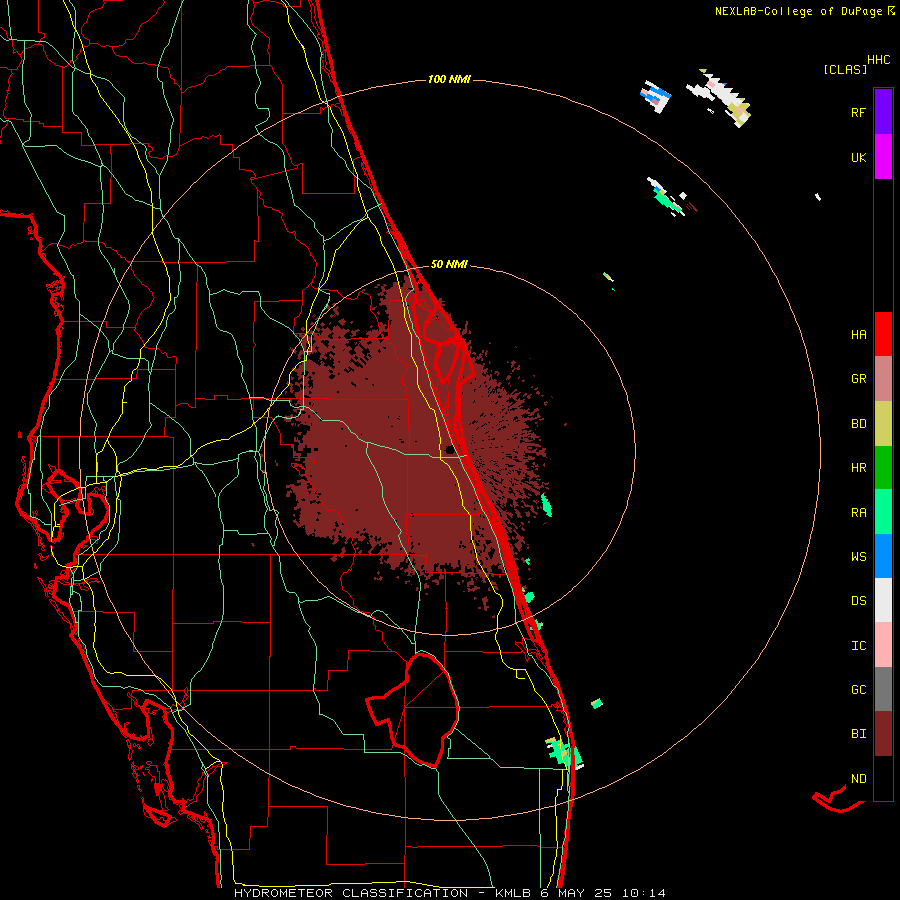This screenshot has width=900, height=900.
Task: Click the 'KMLB' station ID in caption
Action: pos(512,893)
